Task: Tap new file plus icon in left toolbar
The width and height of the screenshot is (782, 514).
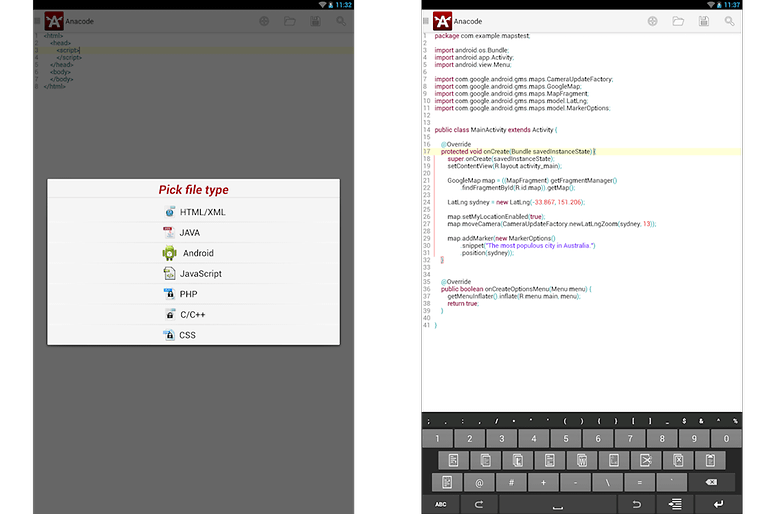Action: coord(264,21)
